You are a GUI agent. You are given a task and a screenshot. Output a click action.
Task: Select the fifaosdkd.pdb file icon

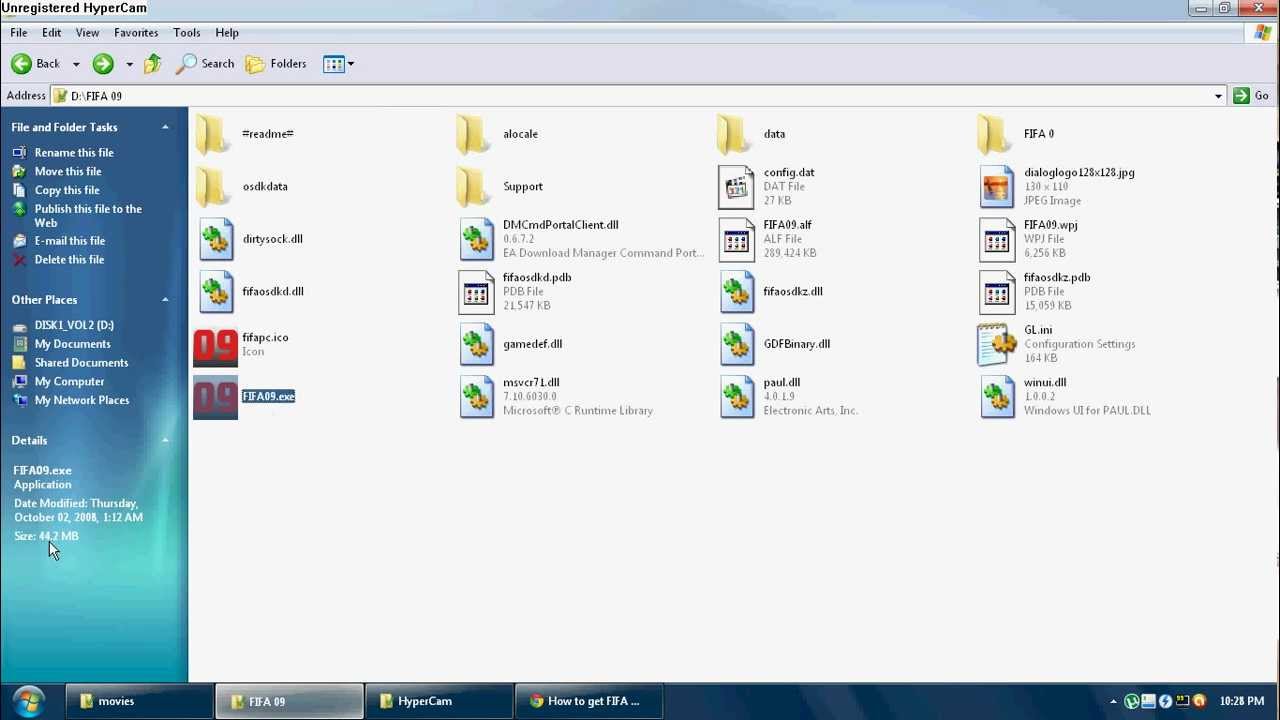coord(476,292)
